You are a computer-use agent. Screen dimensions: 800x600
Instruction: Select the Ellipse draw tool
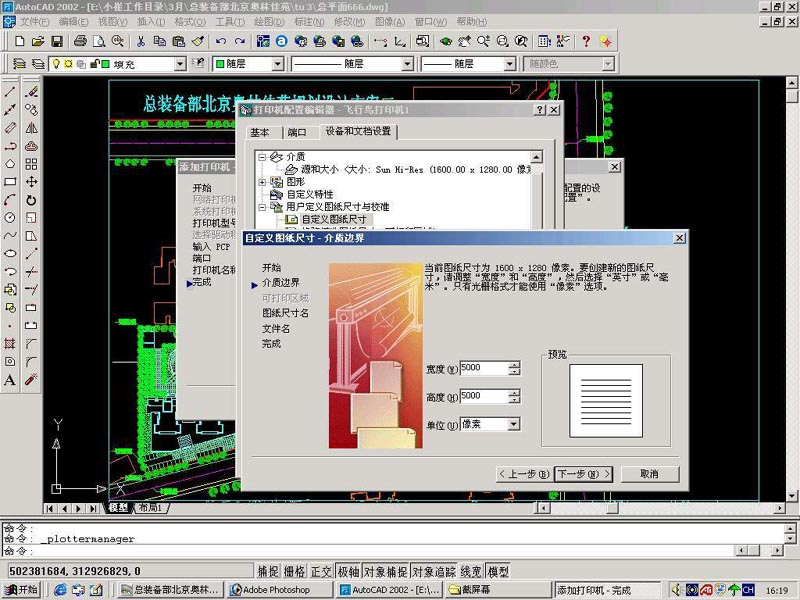[x=10, y=254]
